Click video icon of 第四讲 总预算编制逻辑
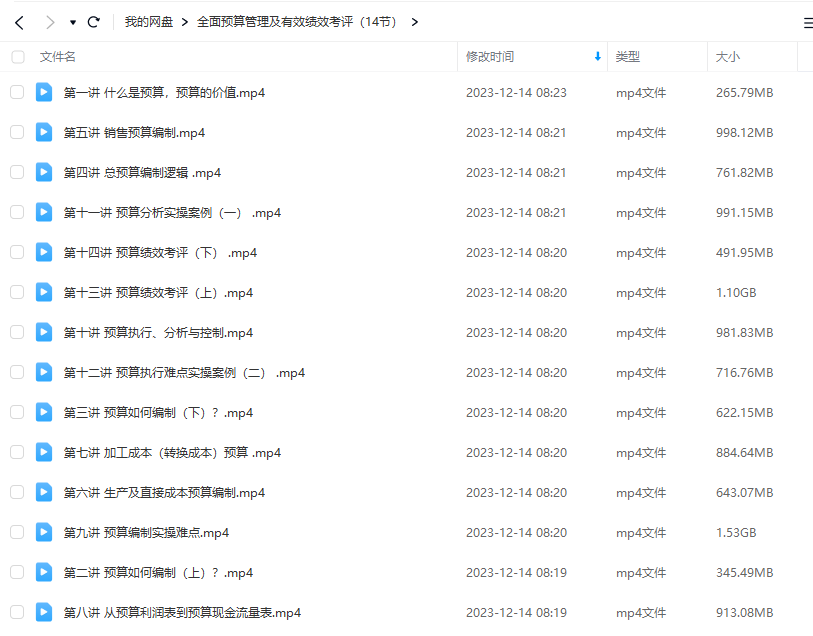The width and height of the screenshot is (813, 636). [x=44, y=172]
